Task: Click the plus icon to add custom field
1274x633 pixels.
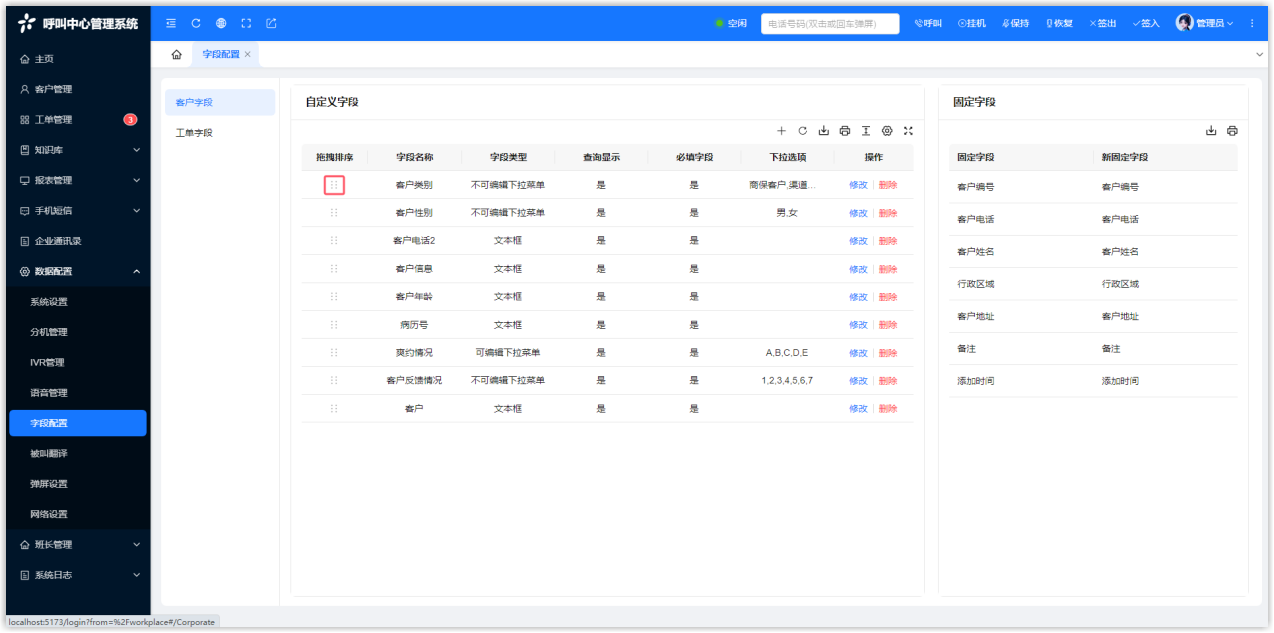Action: [x=781, y=131]
